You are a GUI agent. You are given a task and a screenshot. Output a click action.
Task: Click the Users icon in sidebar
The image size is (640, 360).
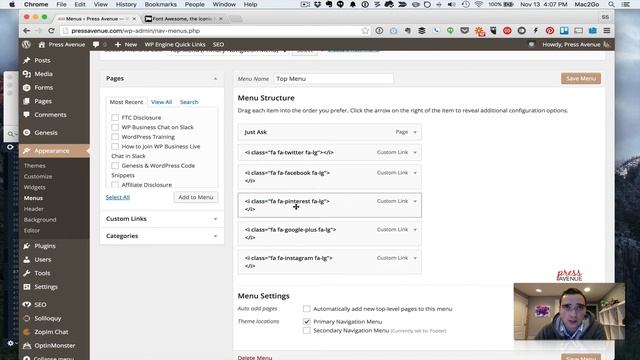pyautogui.click(x=27, y=260)
